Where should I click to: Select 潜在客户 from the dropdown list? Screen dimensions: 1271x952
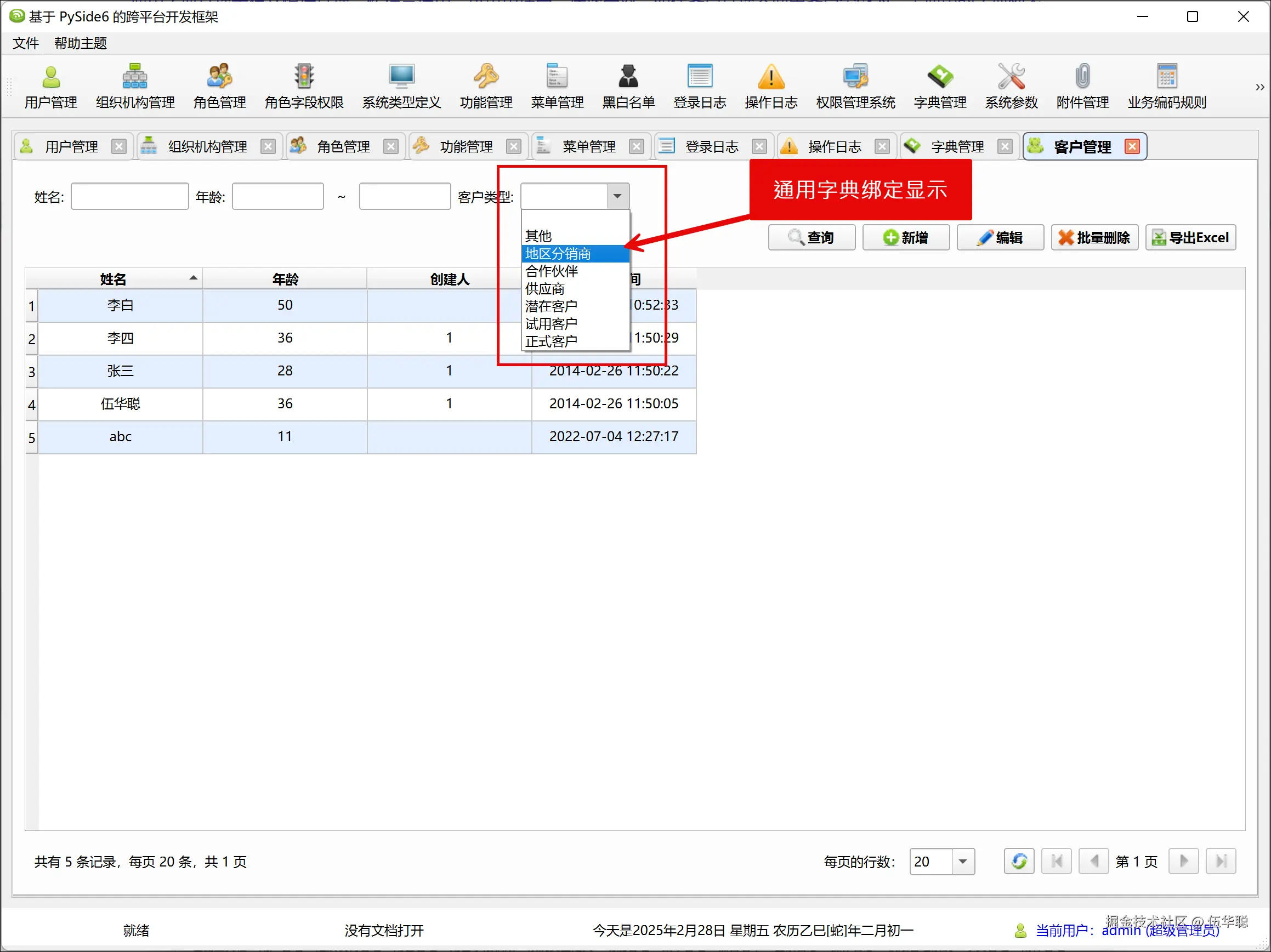551,306
